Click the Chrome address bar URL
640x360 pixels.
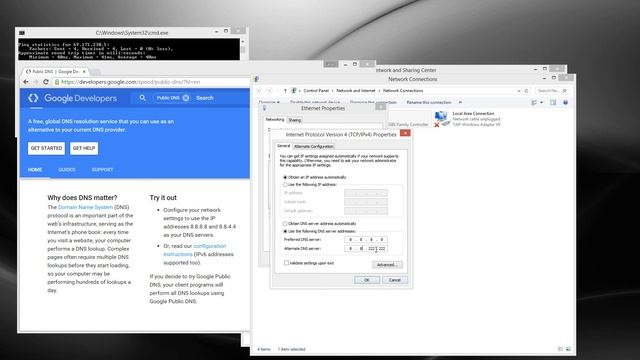[131, 82]
